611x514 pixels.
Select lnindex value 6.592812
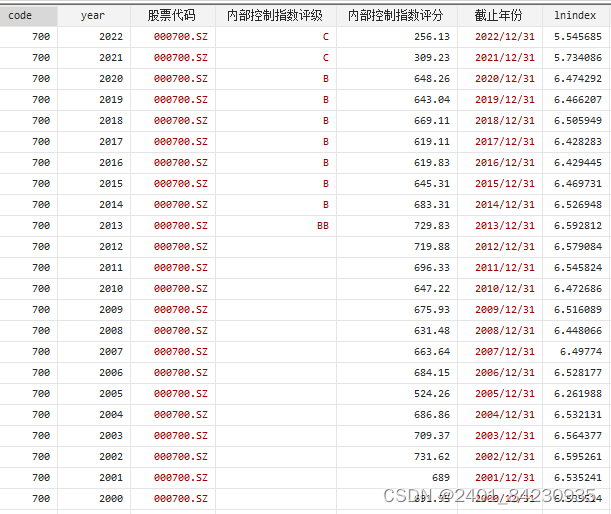(x=578, y=226)
